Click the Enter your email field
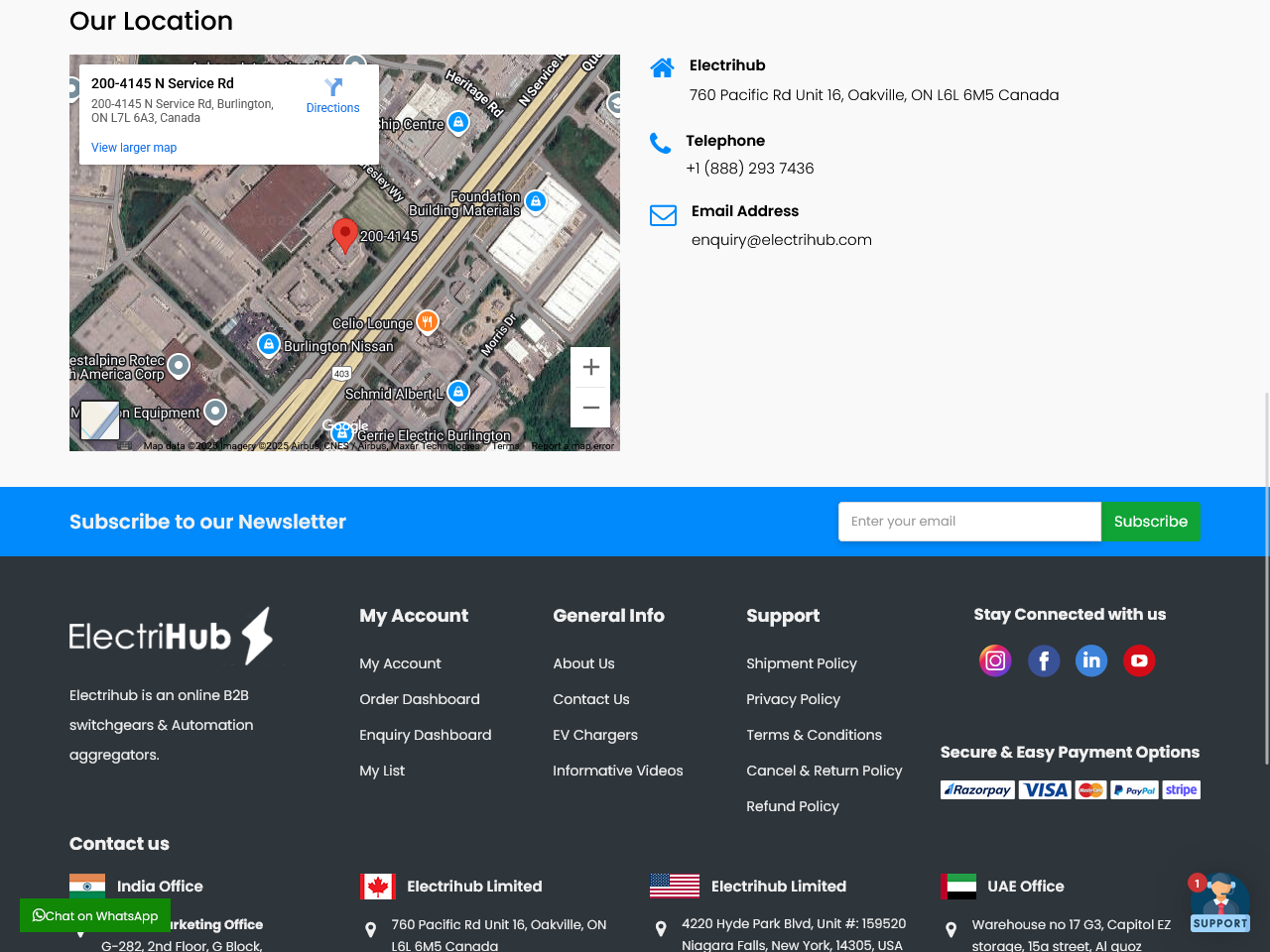This screenshot has height=952, width=1270. pos(969,522)
